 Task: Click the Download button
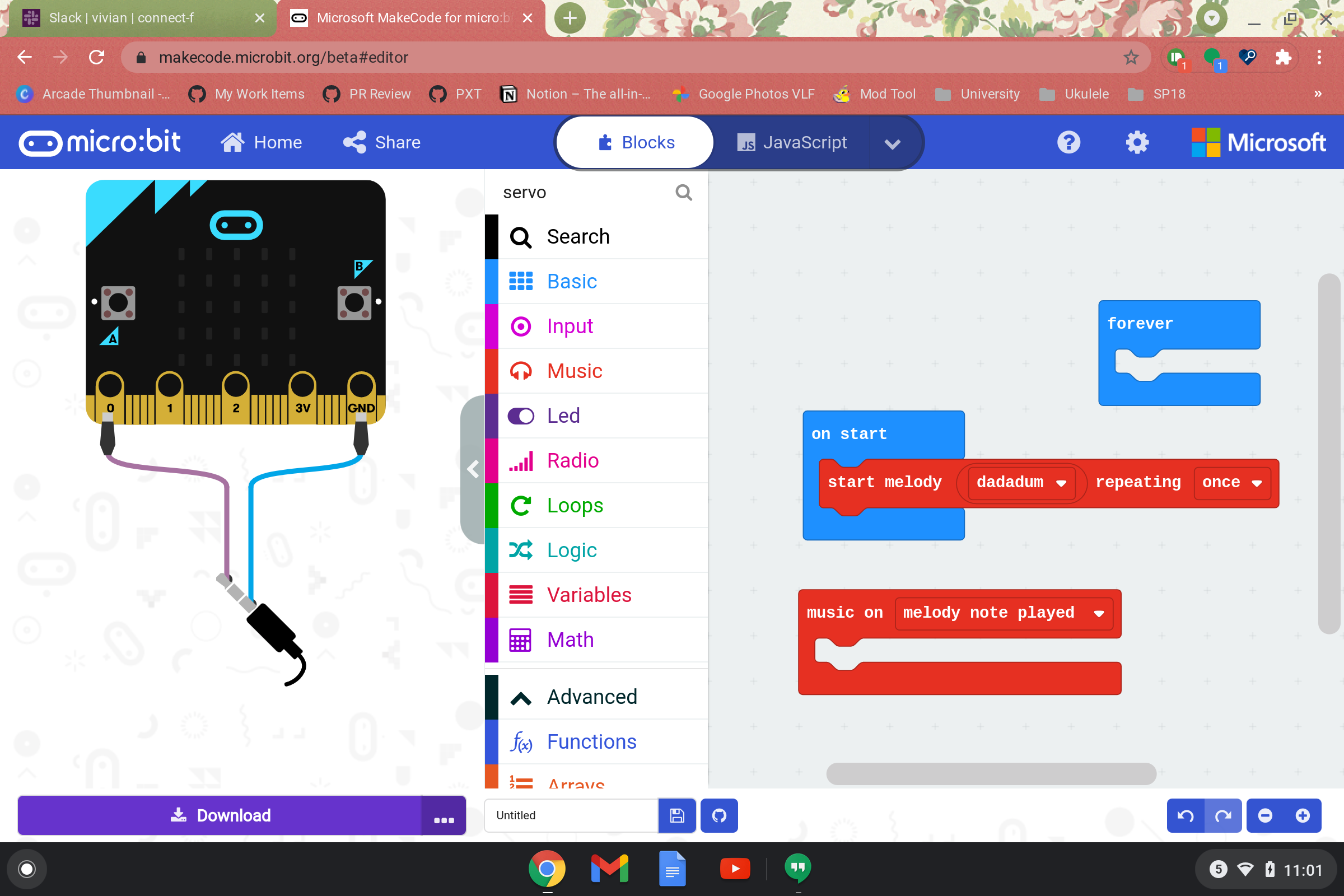220,815
